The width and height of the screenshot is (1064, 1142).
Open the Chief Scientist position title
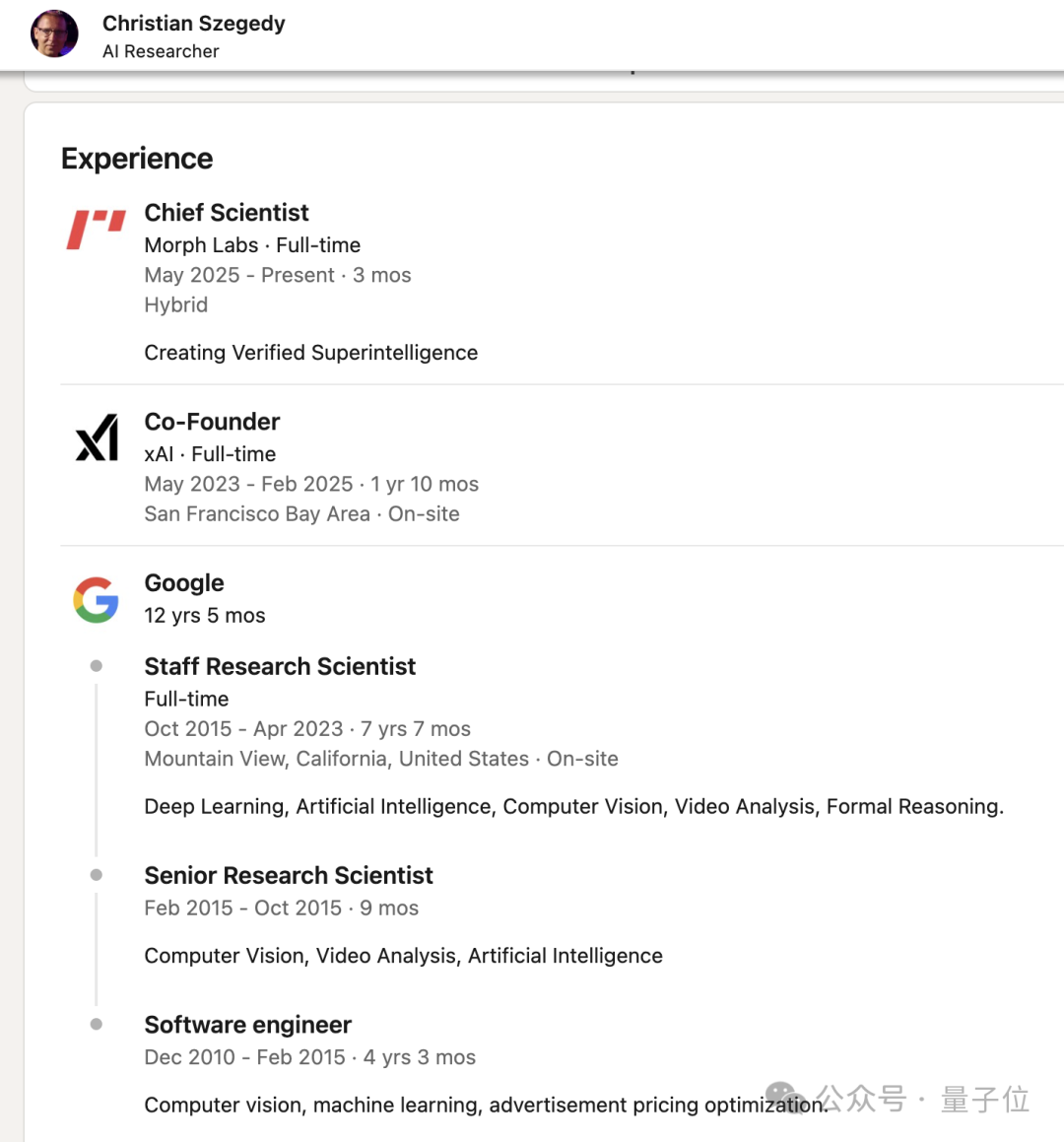(227, 213)
